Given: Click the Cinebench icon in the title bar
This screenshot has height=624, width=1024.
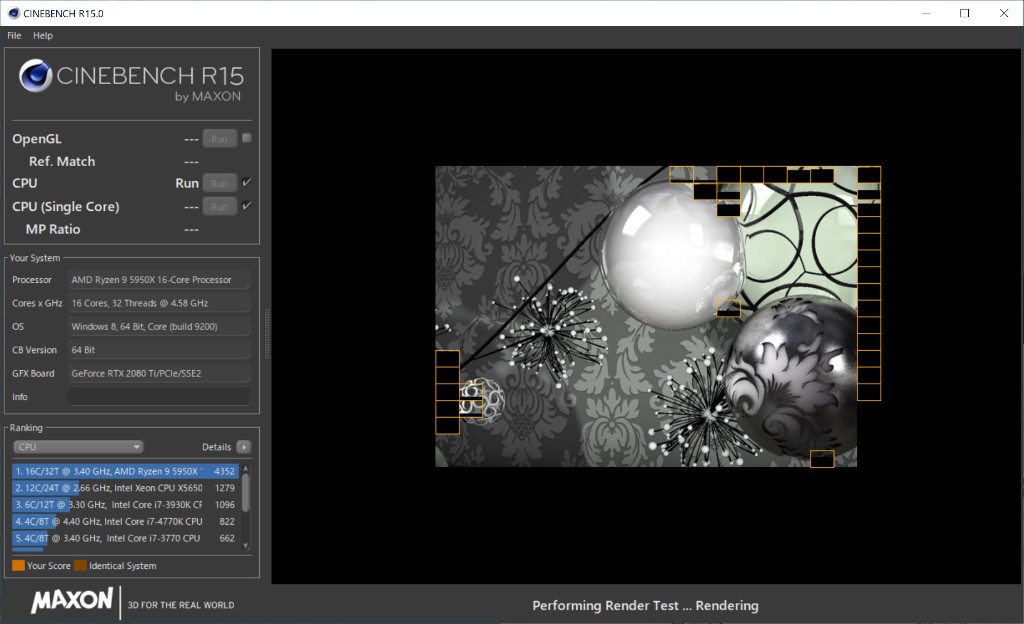Looking at the screenshot, I should pyautogui.click(x=11, y=13).
